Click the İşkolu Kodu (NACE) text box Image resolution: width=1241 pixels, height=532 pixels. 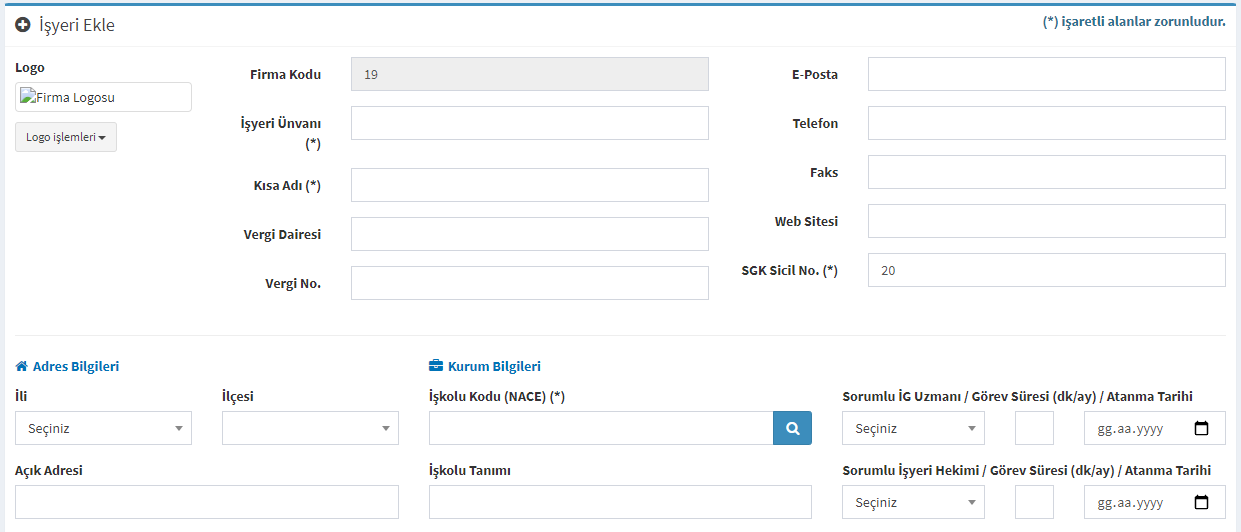601,428
